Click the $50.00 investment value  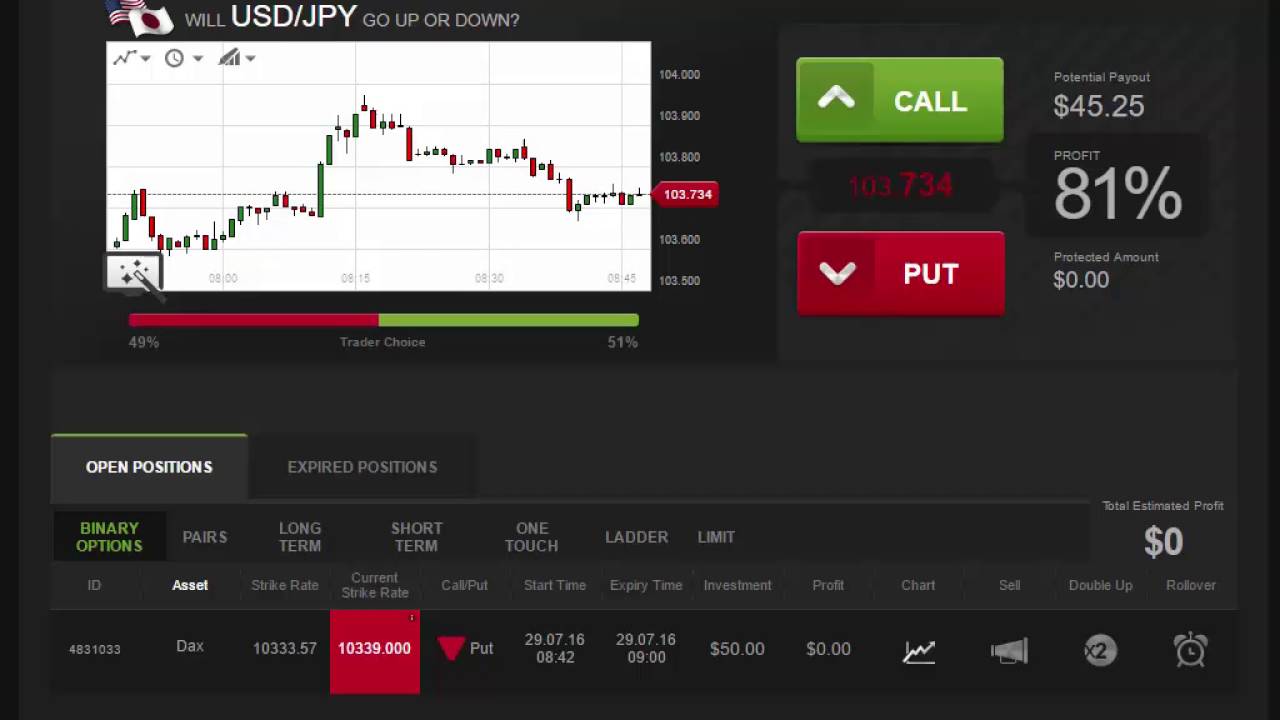click(737, 649)
